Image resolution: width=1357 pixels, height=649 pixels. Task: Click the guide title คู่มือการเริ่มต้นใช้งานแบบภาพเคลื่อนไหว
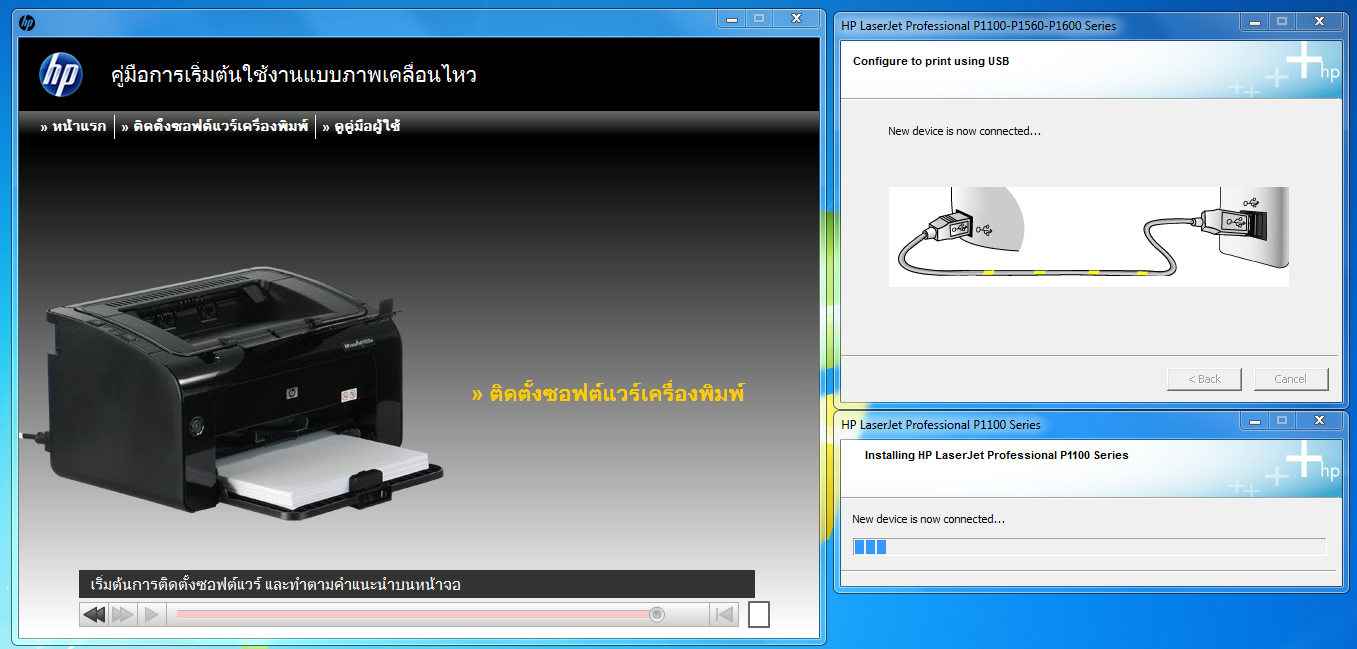294,75
